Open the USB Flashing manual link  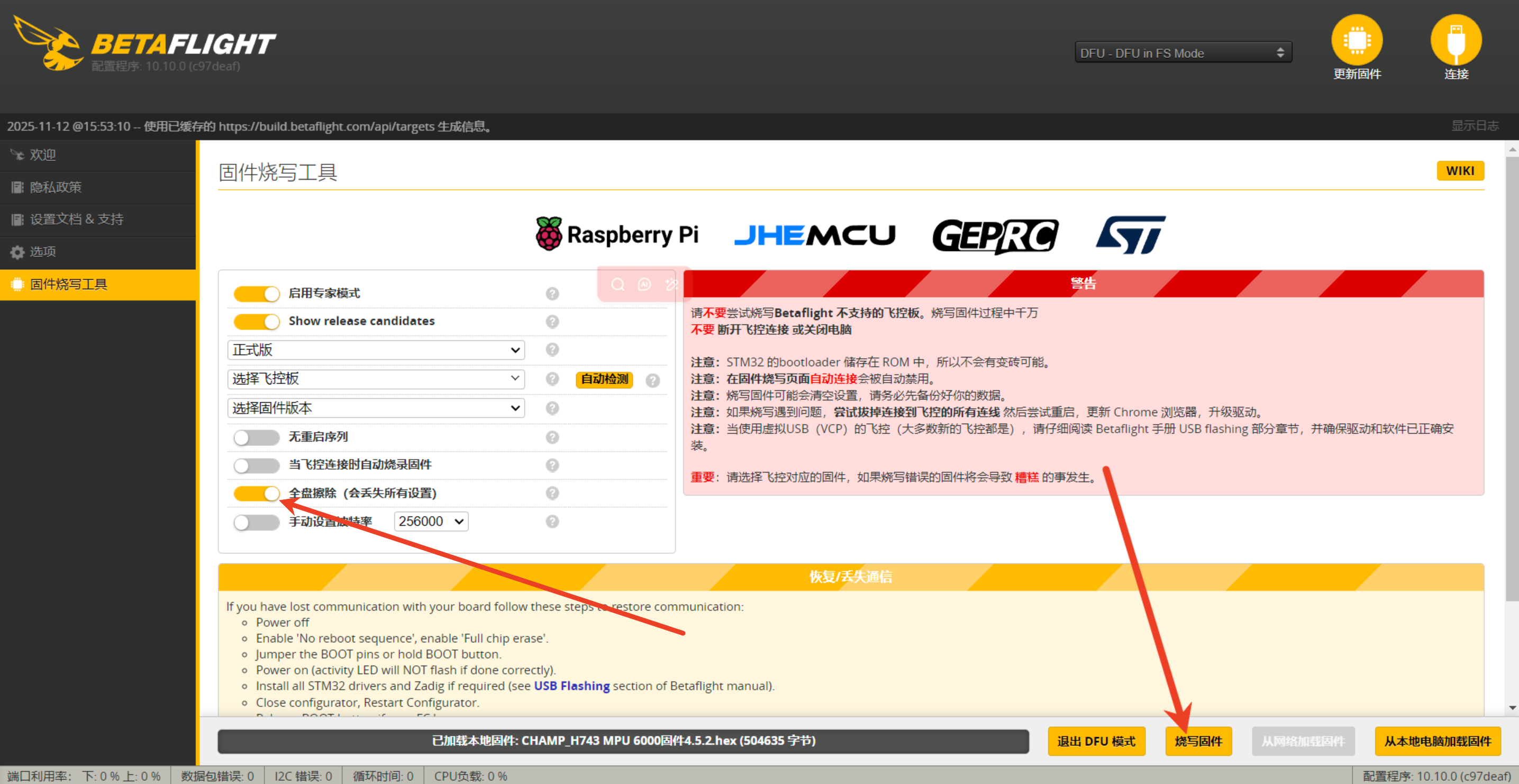tap(571, 686)
